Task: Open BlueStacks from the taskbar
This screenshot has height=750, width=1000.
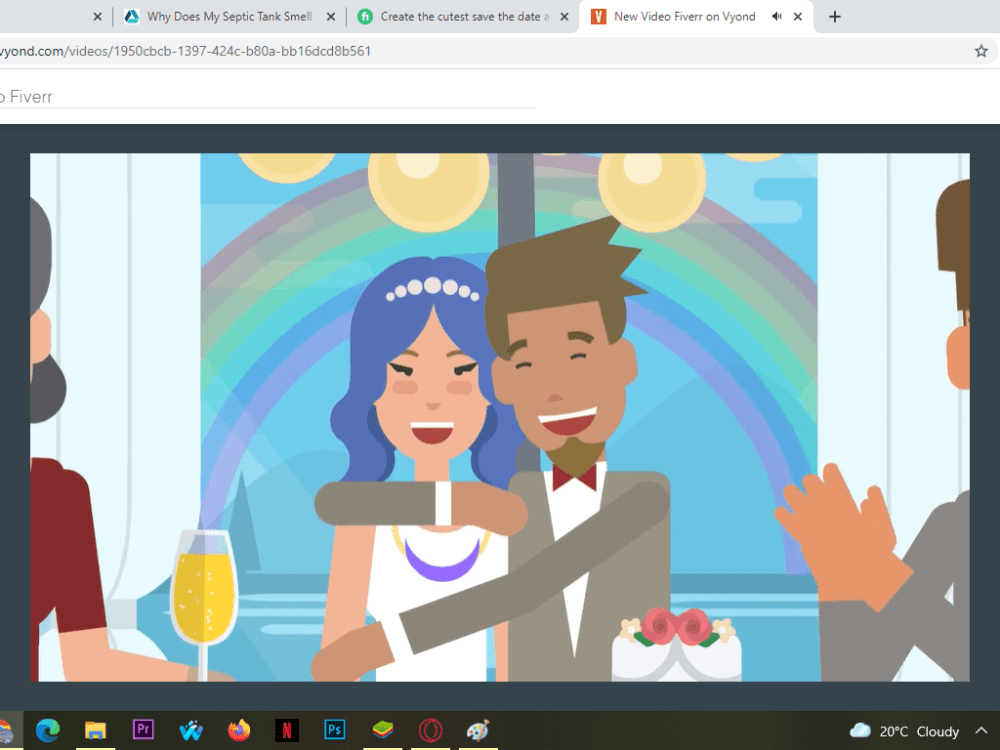Action: pos(383,730)
